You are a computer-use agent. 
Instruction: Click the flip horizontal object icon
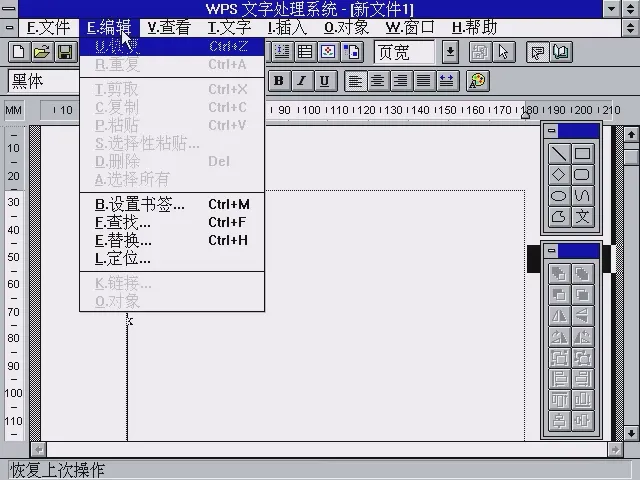pos(559,316)
